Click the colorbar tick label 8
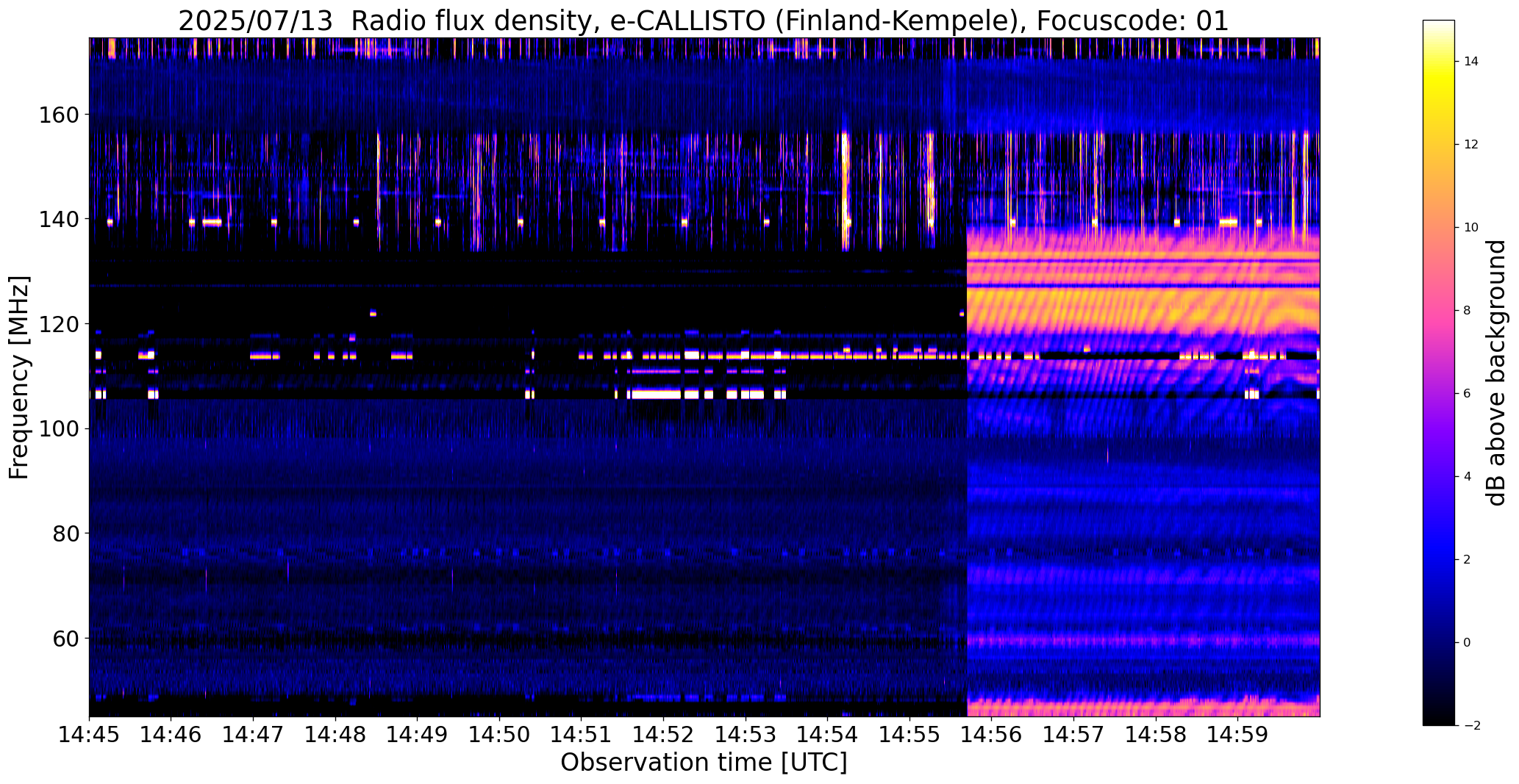 coord(1468,311)
